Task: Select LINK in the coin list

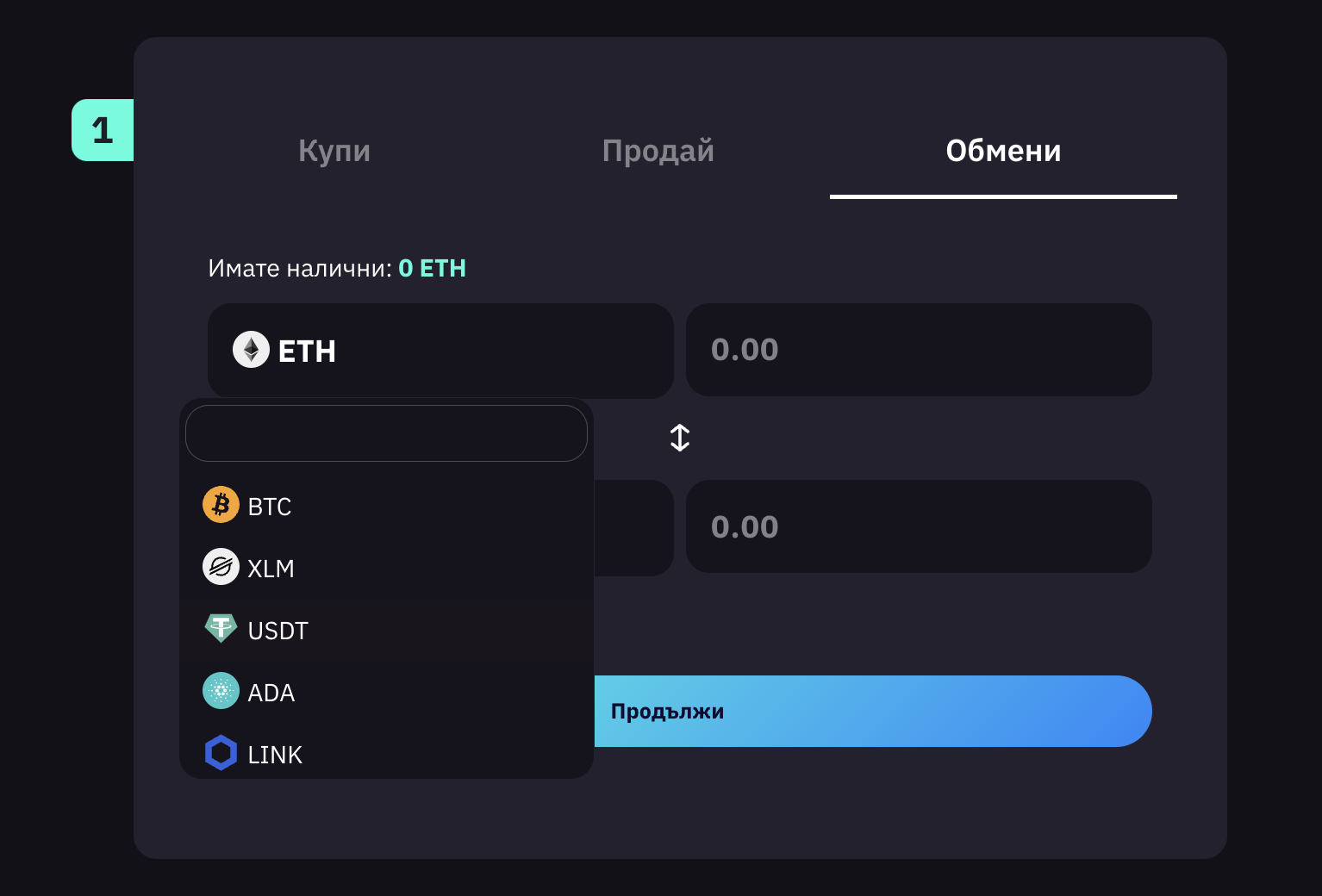Action: (x=386, y=752)
